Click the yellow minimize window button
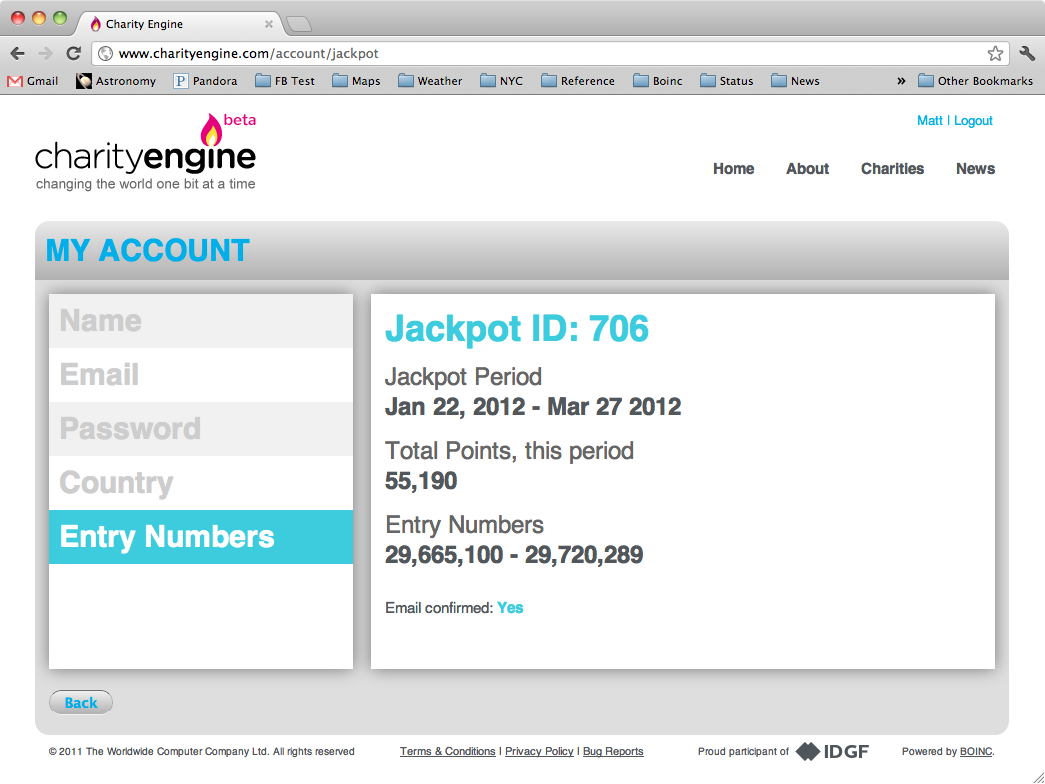This screenshot has width=1045, height=784. pyautogui.click(x=39, y=18)
